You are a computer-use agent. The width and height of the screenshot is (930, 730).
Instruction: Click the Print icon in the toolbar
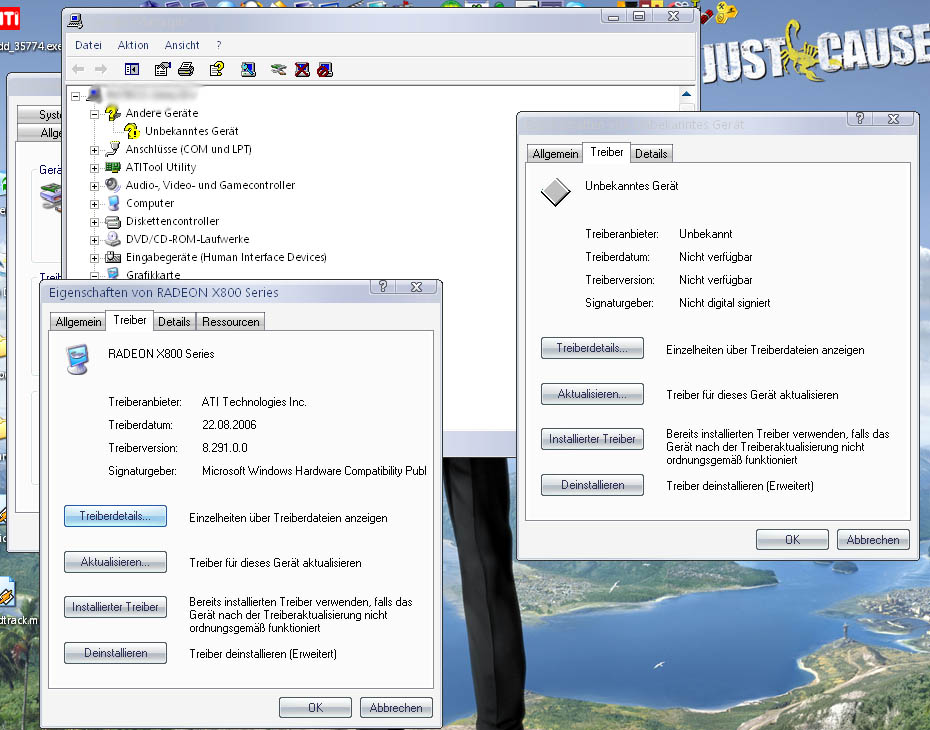tap(186, 69)
